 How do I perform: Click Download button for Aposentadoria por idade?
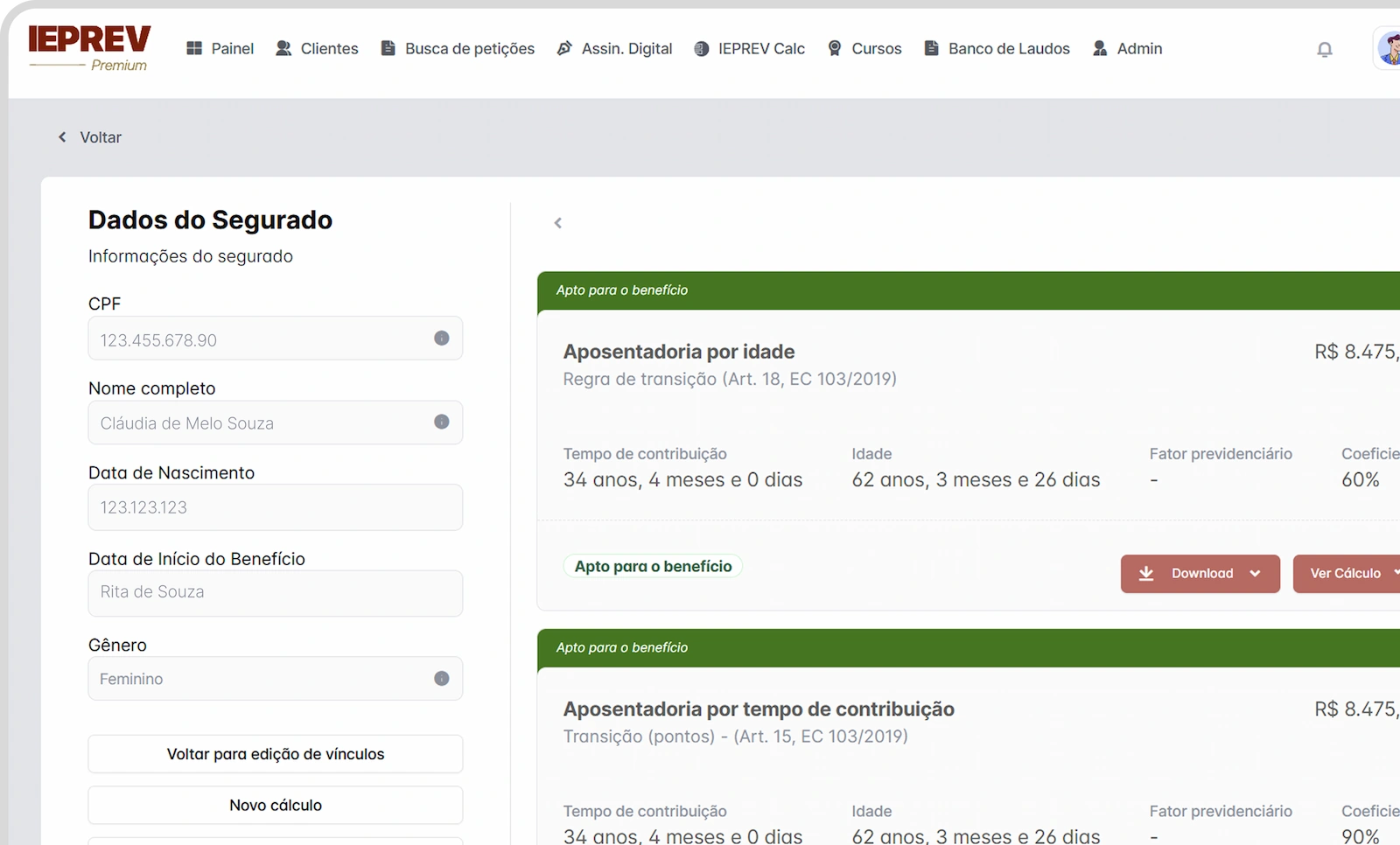(1200, 574)
